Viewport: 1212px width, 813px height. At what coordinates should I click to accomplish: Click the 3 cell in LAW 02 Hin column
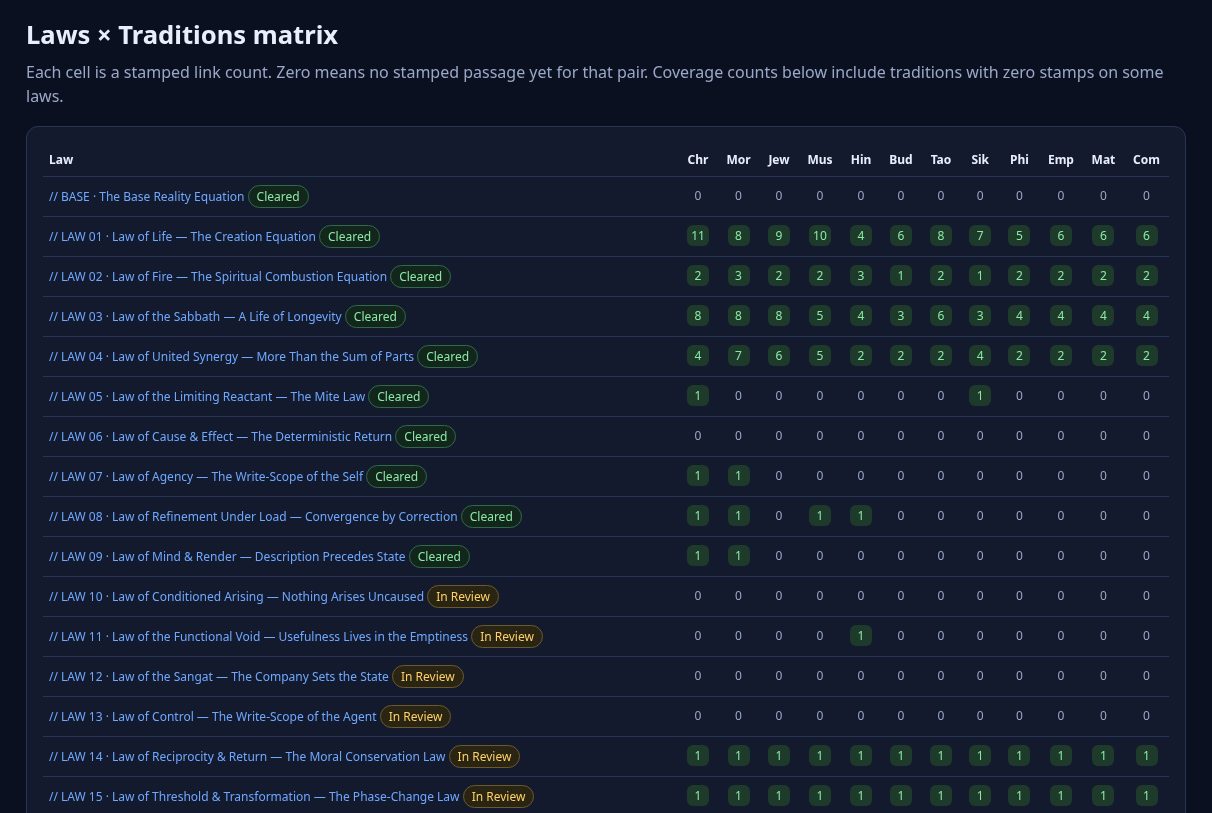pyautogui.click(x=861, y=276)
